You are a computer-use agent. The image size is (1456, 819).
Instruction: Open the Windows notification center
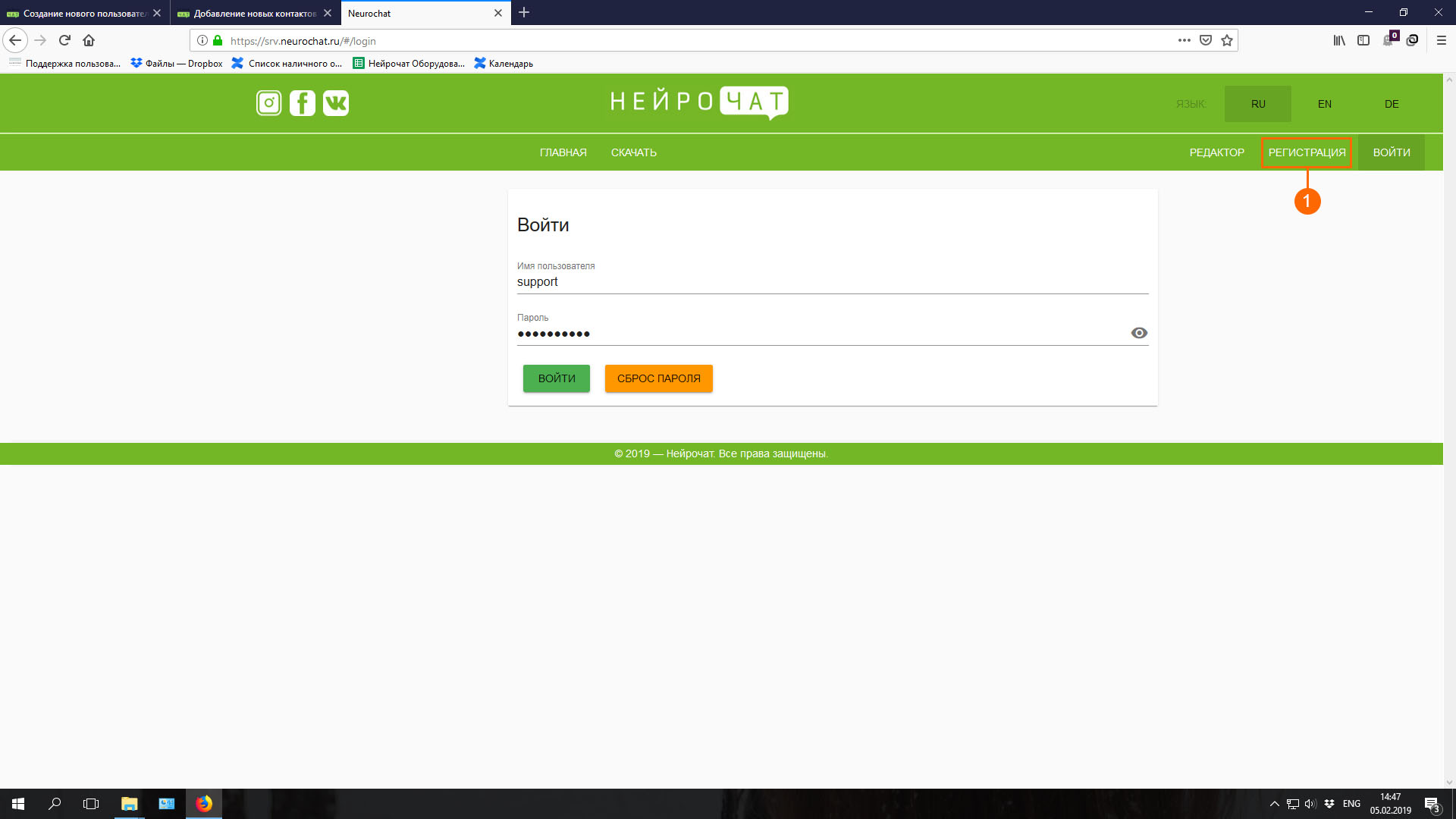click(x=1432, y=804)
